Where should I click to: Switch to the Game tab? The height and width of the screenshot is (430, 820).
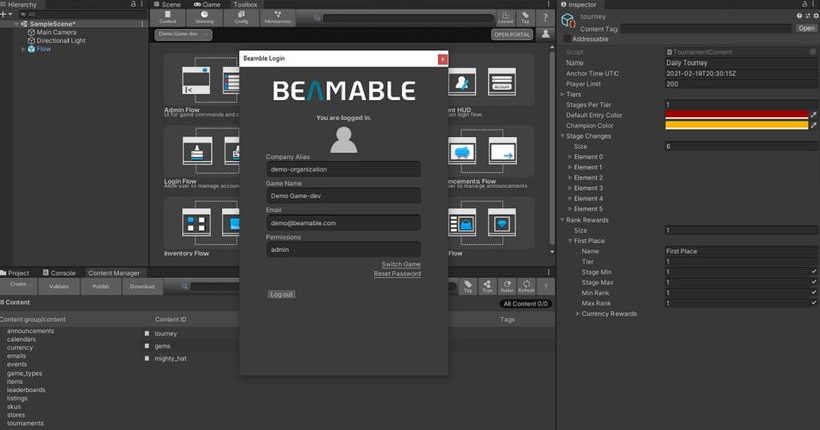(207, 4)
